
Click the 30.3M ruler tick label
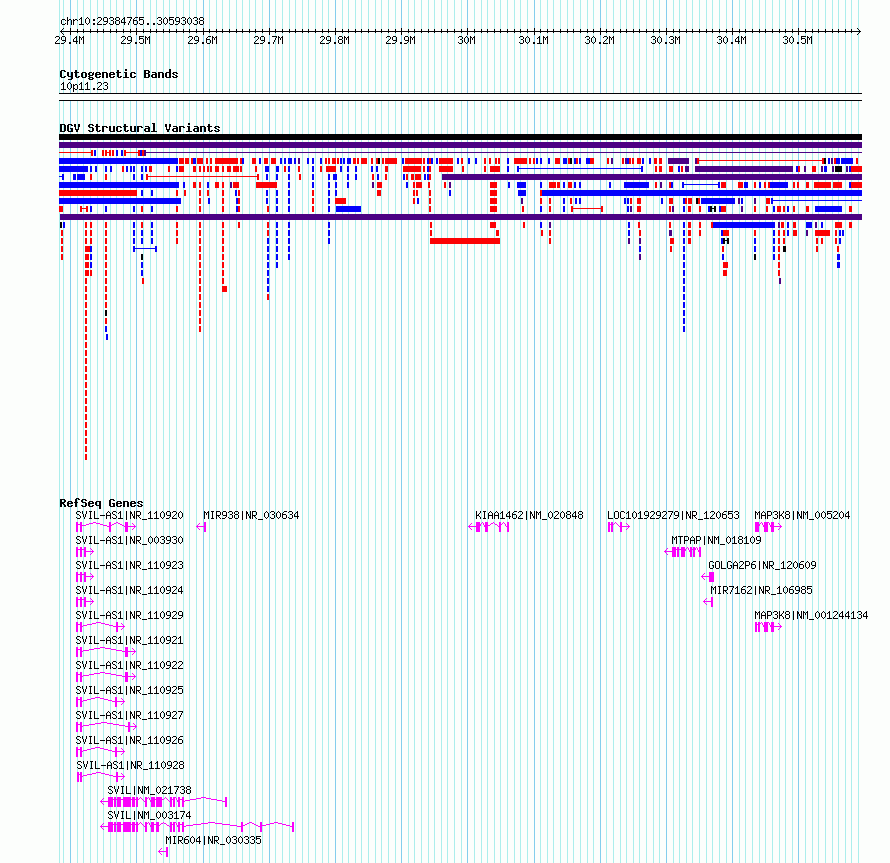[x=665, y=40]
